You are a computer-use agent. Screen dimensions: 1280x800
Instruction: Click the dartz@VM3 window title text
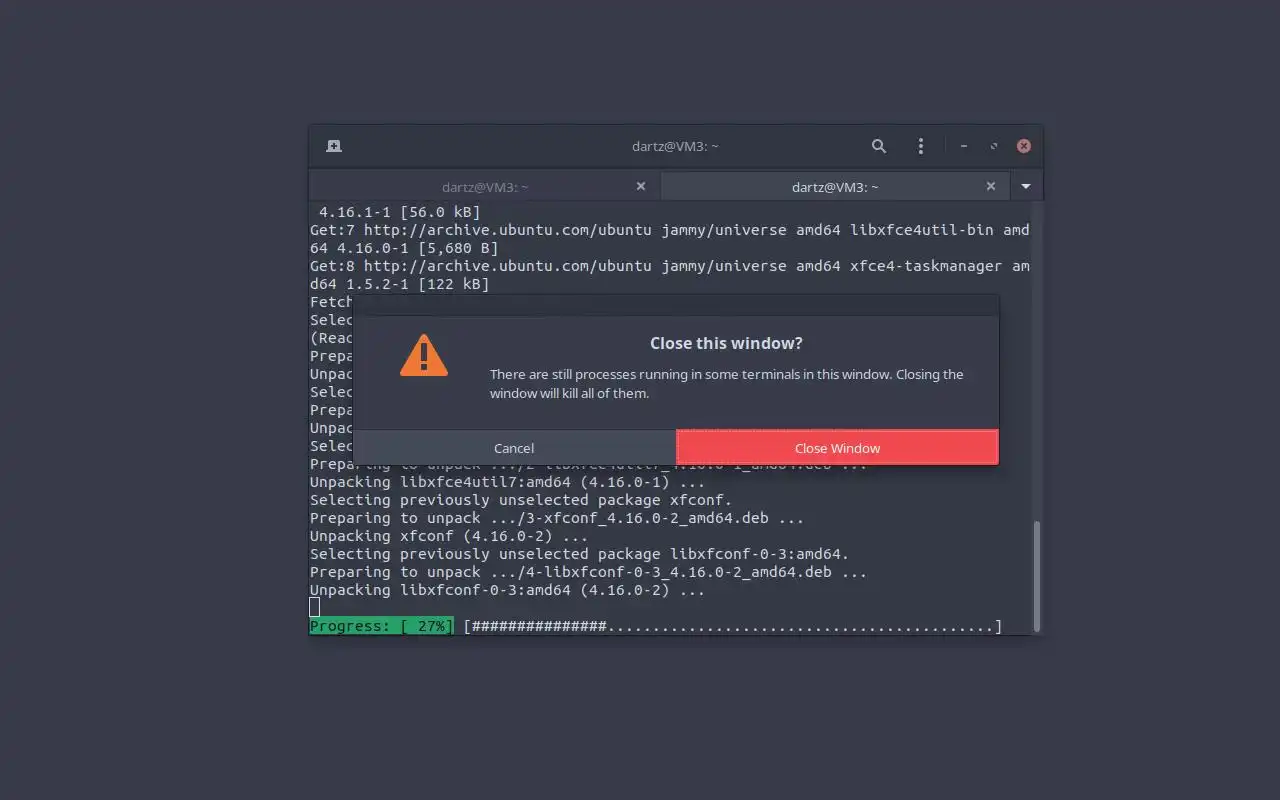pos(675,146)
